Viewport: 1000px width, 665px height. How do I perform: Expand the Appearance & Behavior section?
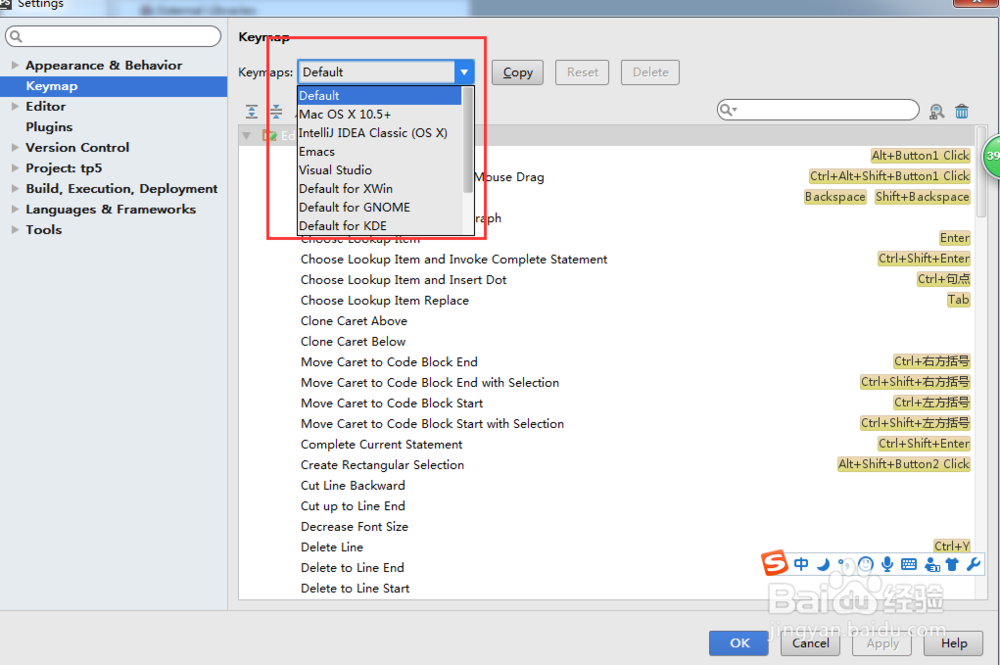(15, 65)
